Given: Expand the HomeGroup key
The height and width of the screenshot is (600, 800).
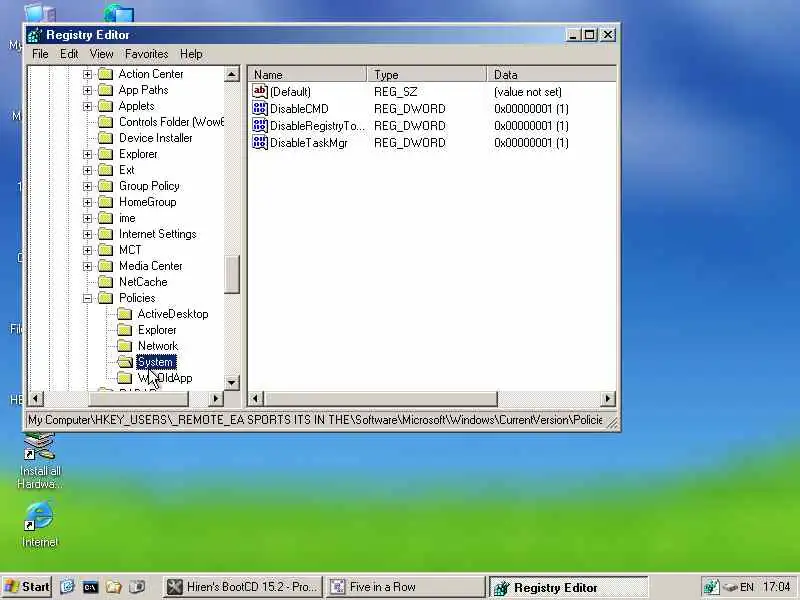Looking at the screenshot, I should [x=87, y=202].
